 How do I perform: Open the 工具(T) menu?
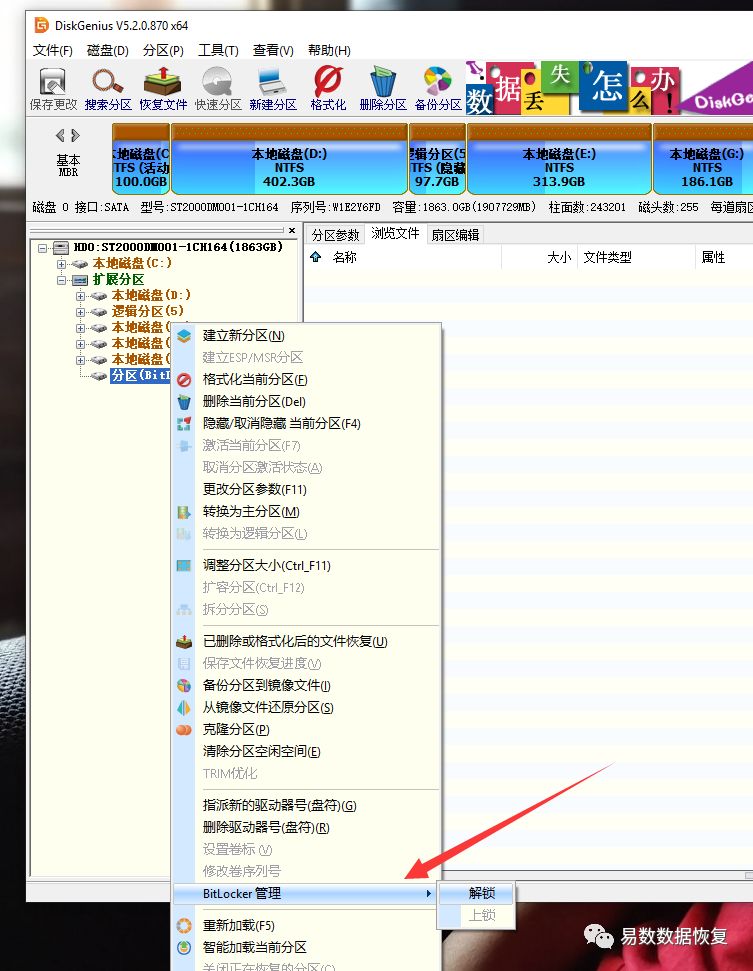click(218, 50)
